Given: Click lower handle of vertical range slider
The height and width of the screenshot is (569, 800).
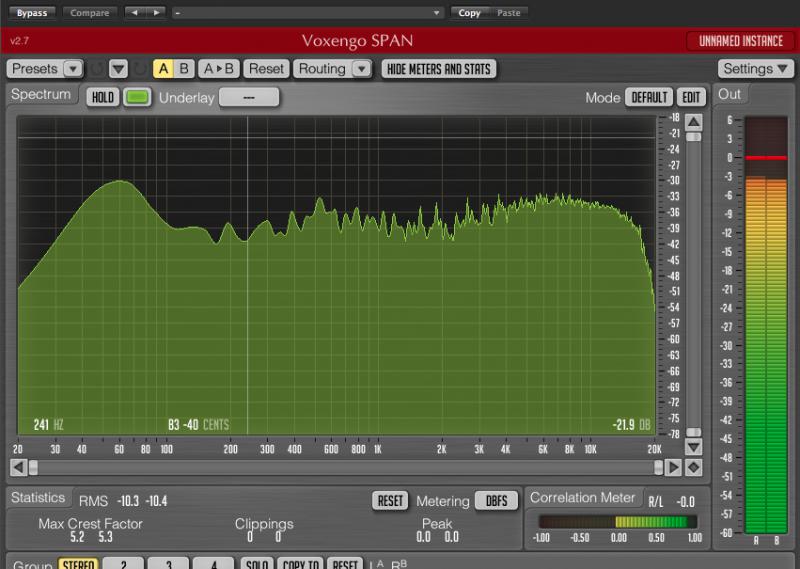Looking at the screenshot, I should (x=693, y=432).
